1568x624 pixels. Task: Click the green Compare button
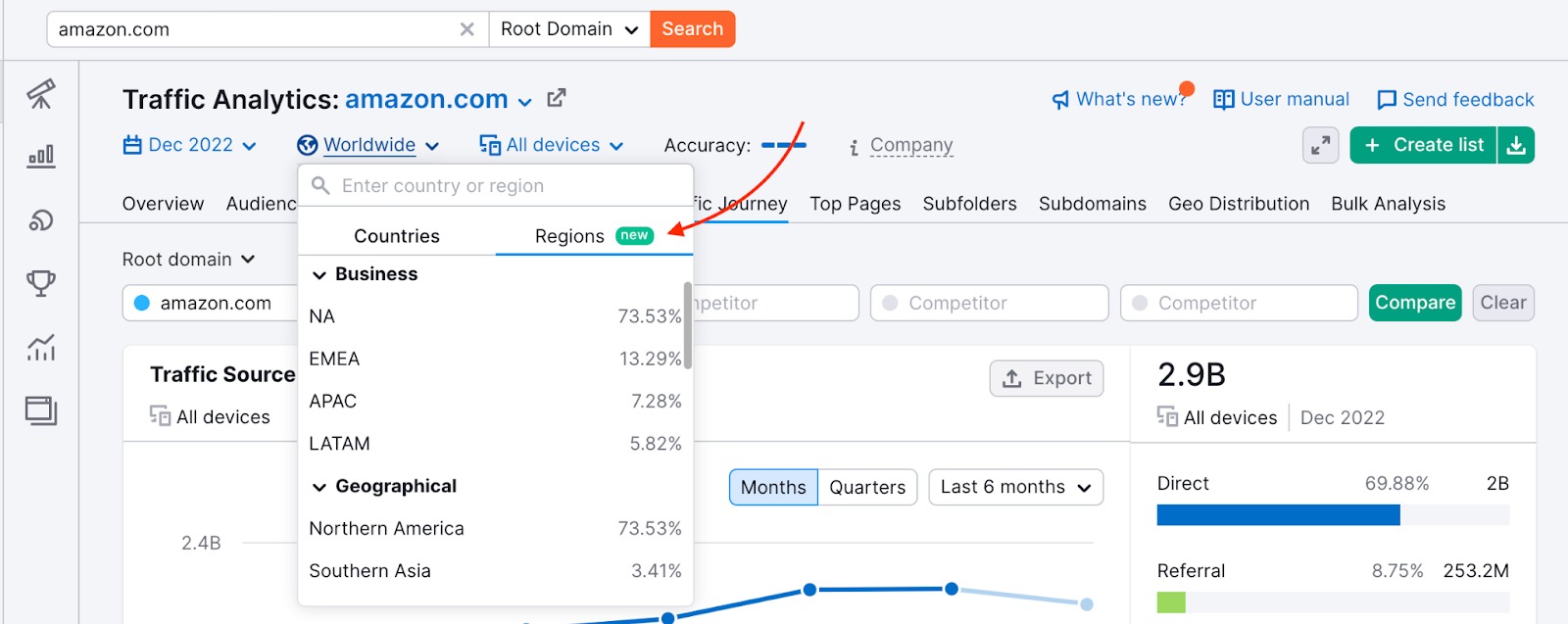tap(1415, 303)
